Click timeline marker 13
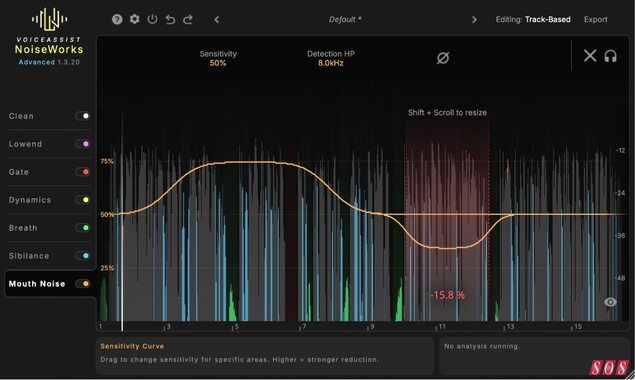 point(510,327)
